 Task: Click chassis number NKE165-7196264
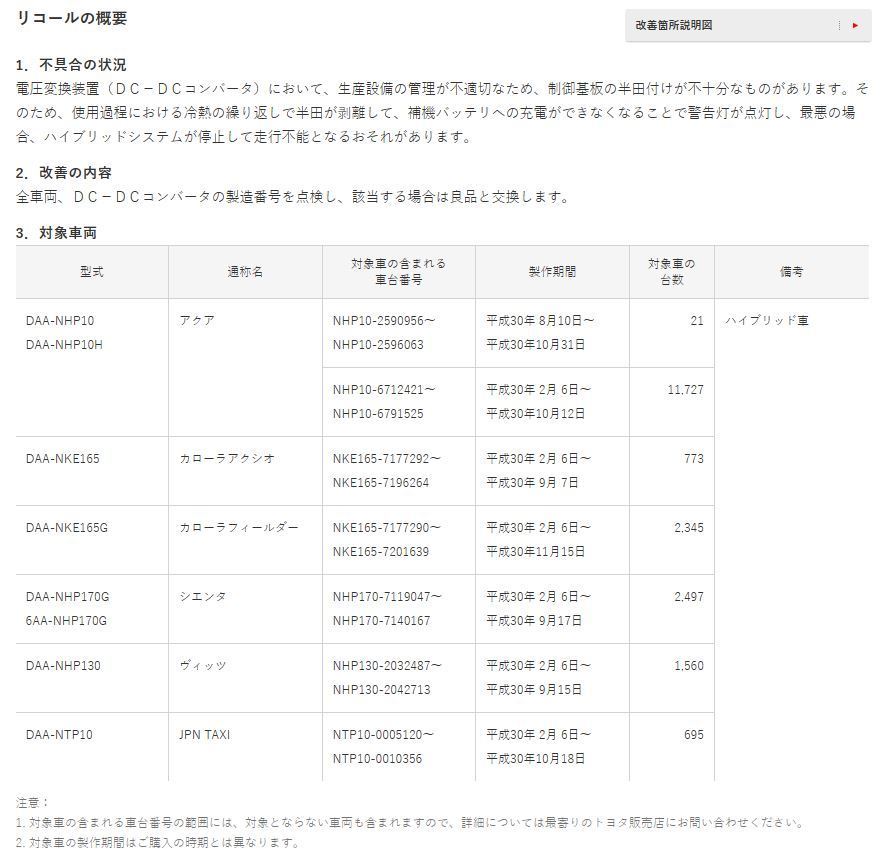381,482
